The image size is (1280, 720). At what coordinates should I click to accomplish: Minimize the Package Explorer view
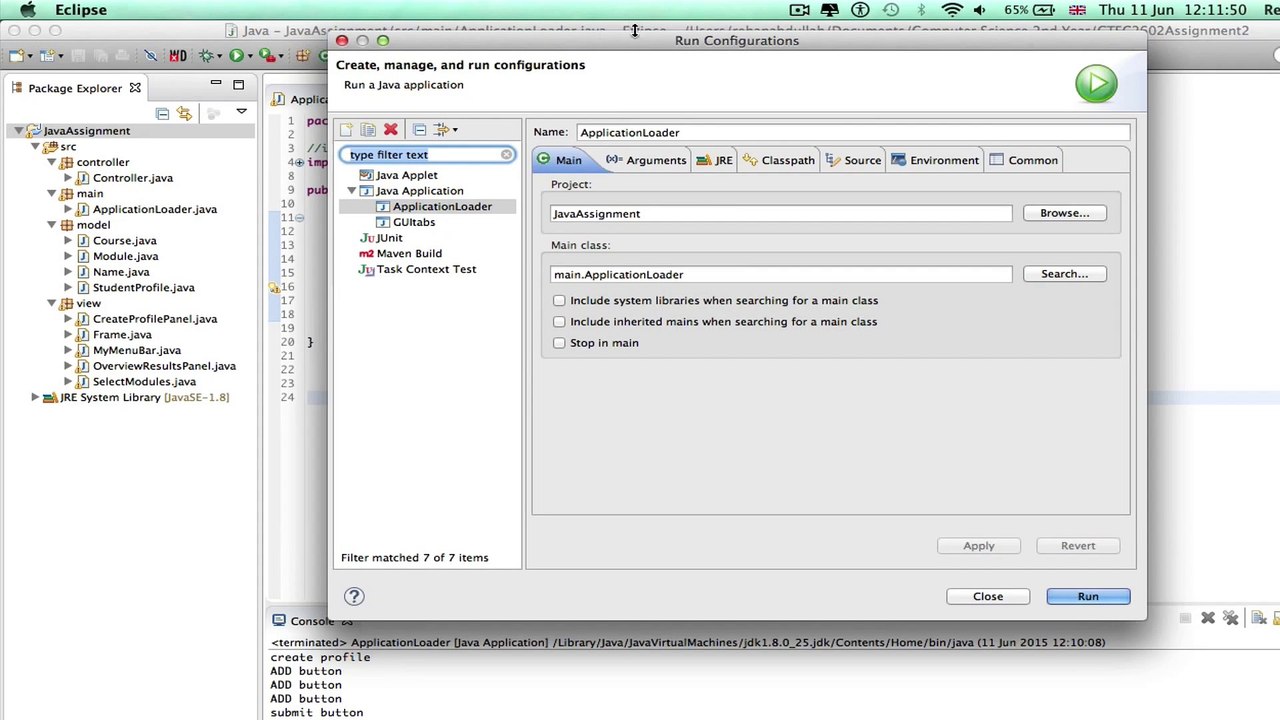216,84
